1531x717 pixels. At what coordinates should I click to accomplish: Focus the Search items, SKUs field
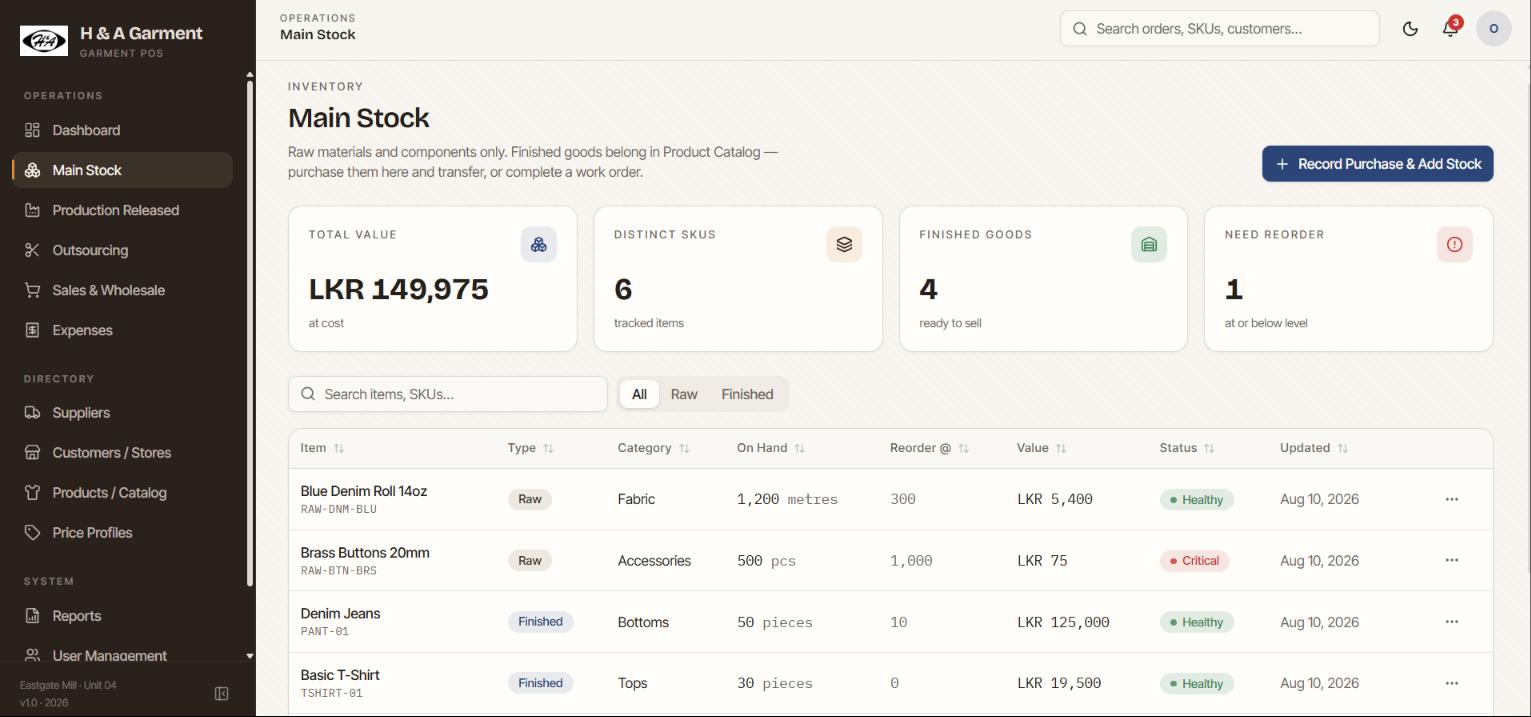pos(448,394)
